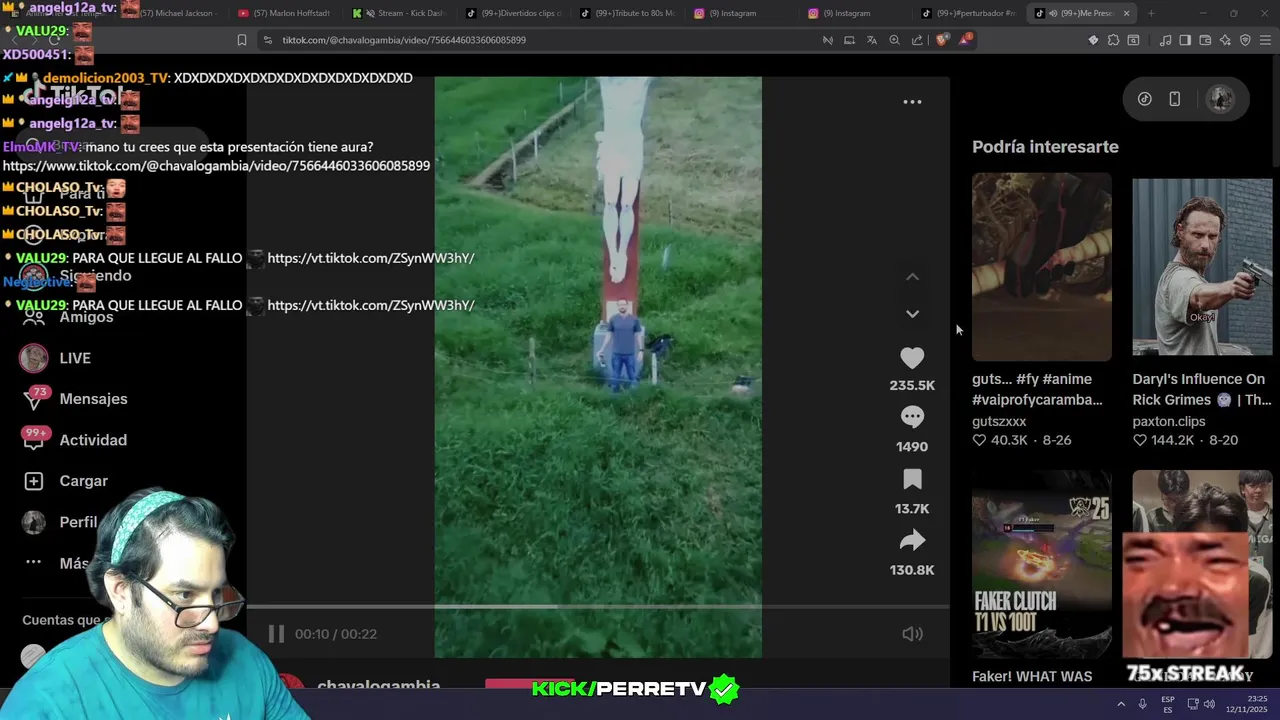Click the phone icon at top right
This screenshot has height=720, width=1280.
(x=1175, y=99)
